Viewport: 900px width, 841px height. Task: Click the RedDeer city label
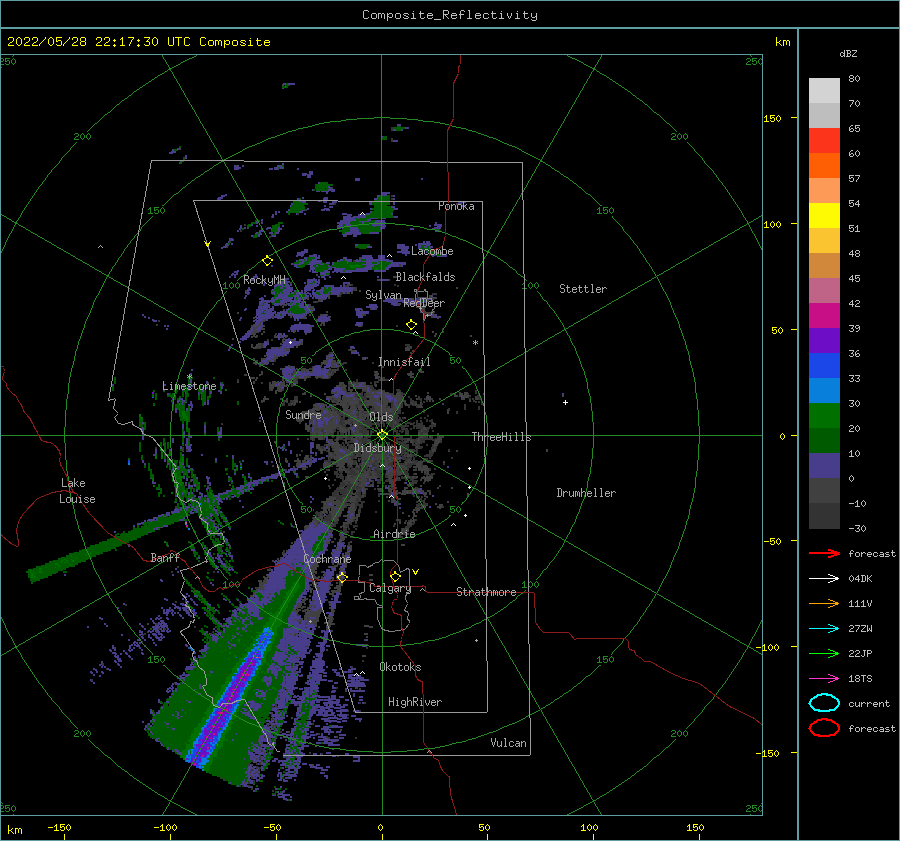[424, 303]
